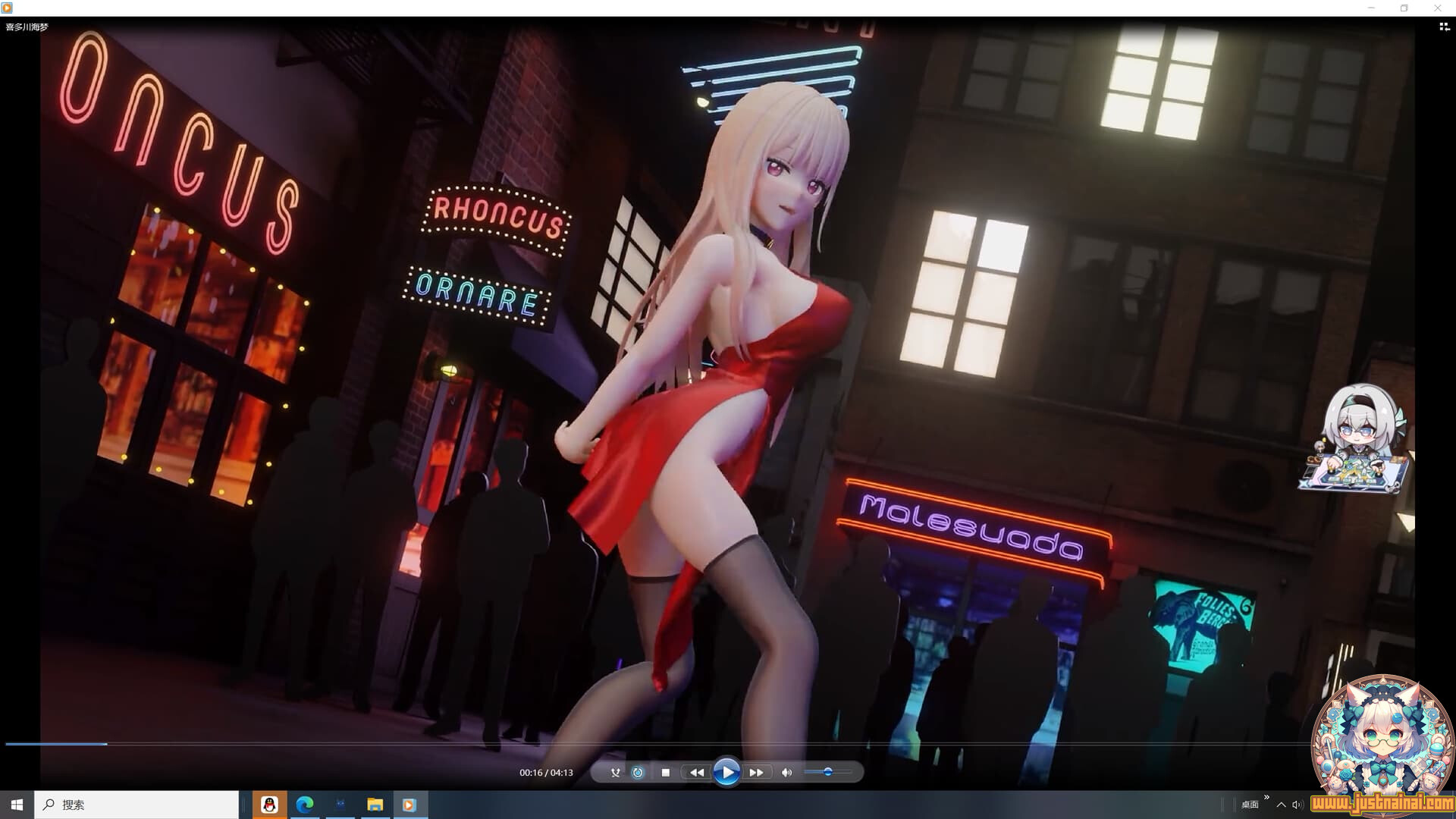The width and height of the screenshot is (1456, 819).
Task: Expand the 桌面 toolbar double chevron
Action: point(1266,798)
